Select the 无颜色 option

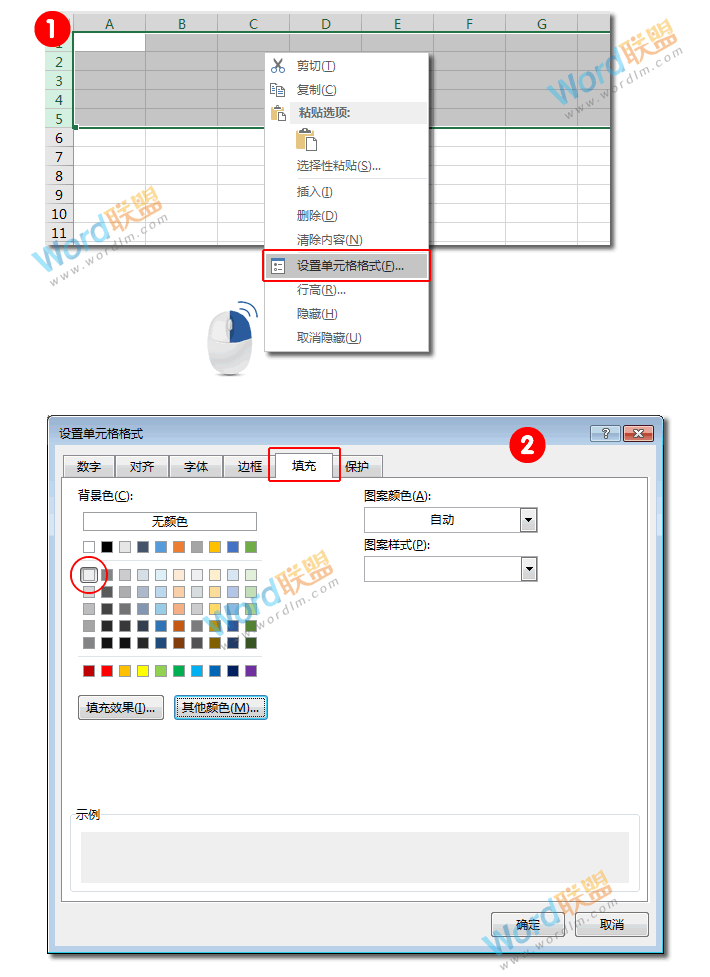click(169, 521)
